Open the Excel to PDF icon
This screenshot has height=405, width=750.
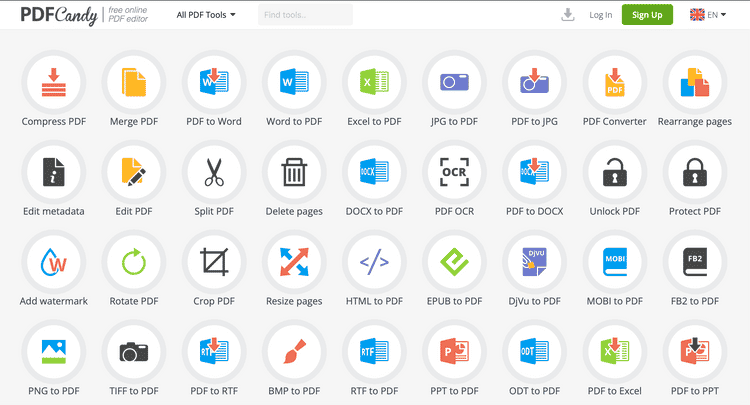(374, 82)
